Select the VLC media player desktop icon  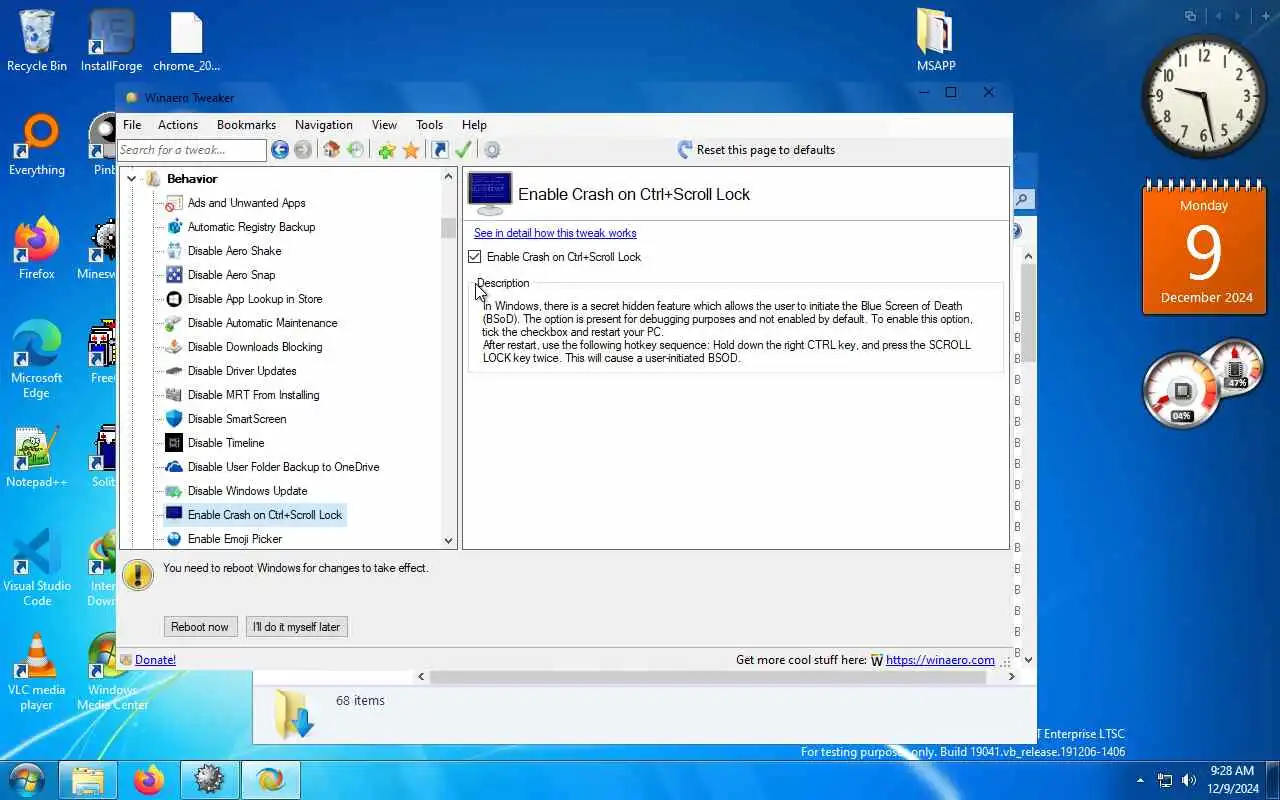click(x=37, y=672)
